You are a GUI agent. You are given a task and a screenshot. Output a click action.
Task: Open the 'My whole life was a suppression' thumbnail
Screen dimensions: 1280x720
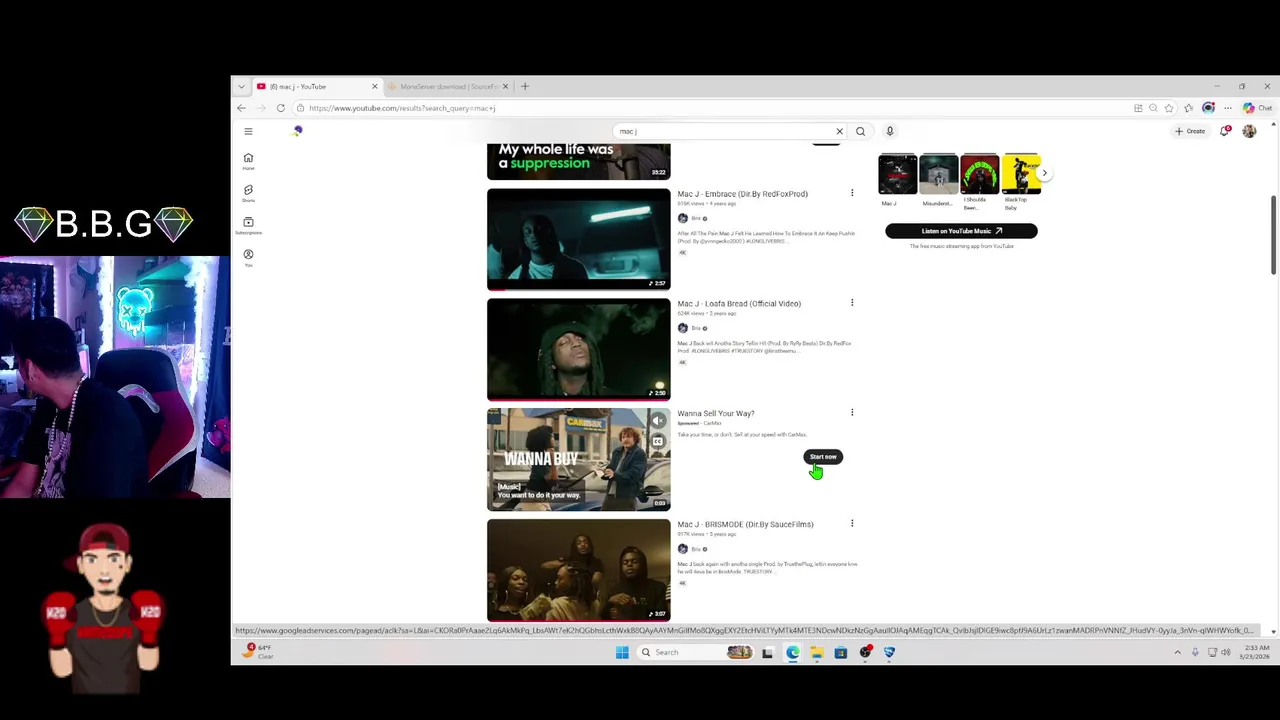[578, 161]
